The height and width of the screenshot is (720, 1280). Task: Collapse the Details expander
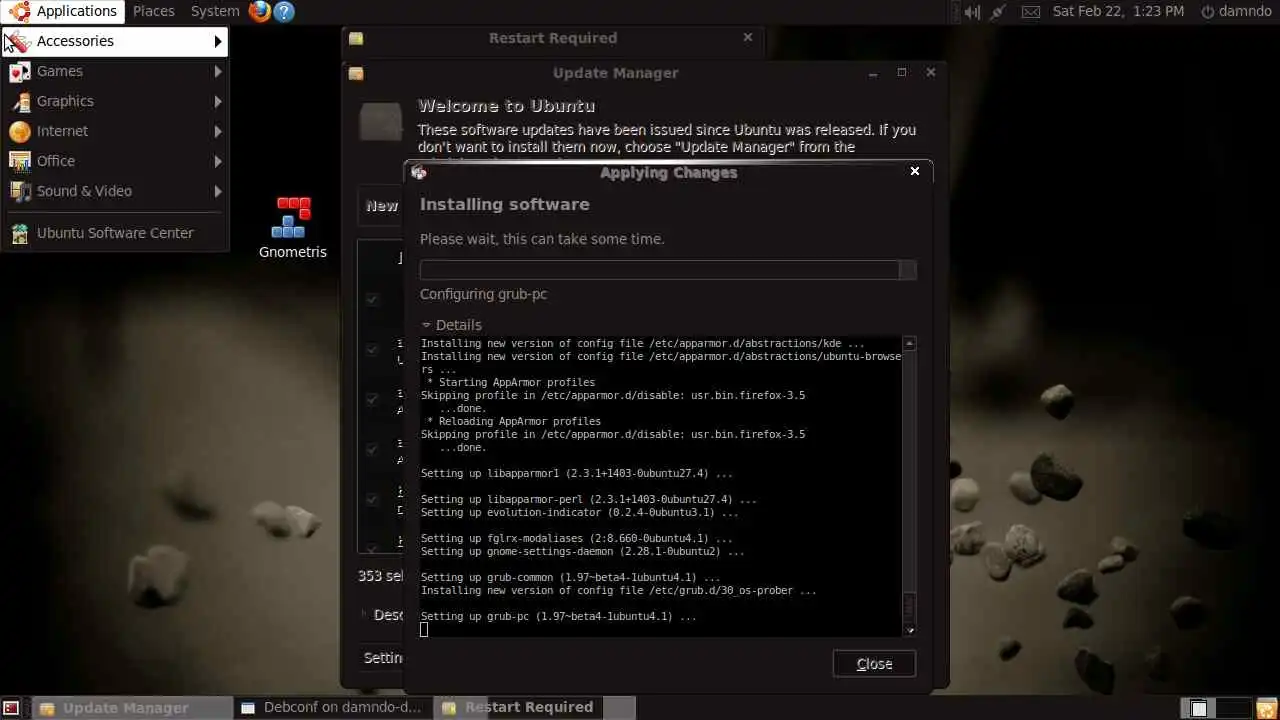pyautogui.click(x=426, y=325)
